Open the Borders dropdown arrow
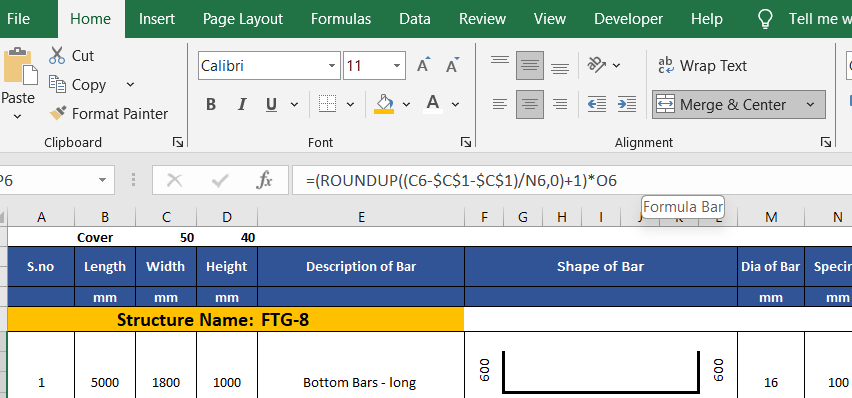Image resolution: width=852 pixels, height=398 pixels. (350, 104)
